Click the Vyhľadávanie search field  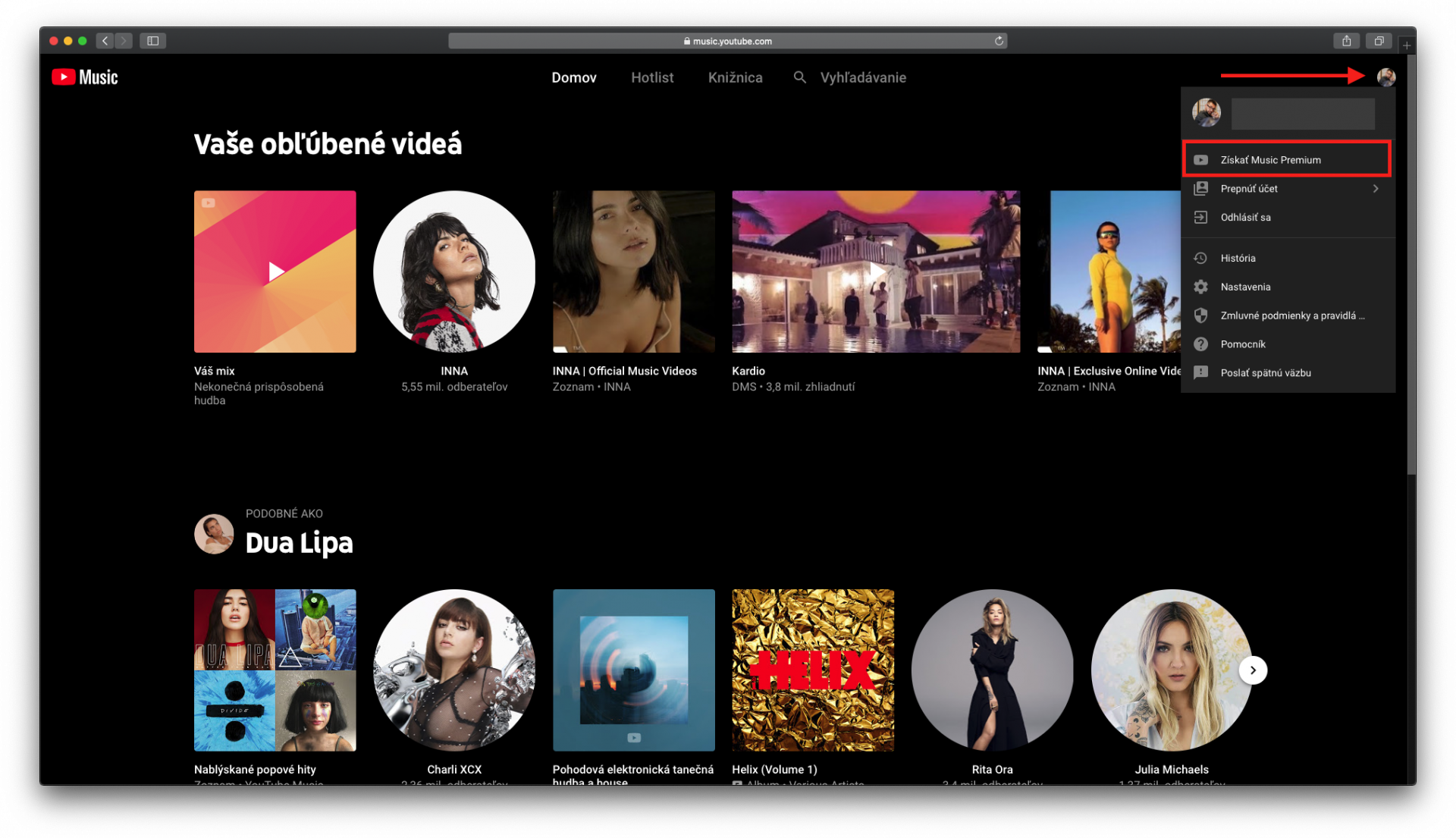click(863, 77)
